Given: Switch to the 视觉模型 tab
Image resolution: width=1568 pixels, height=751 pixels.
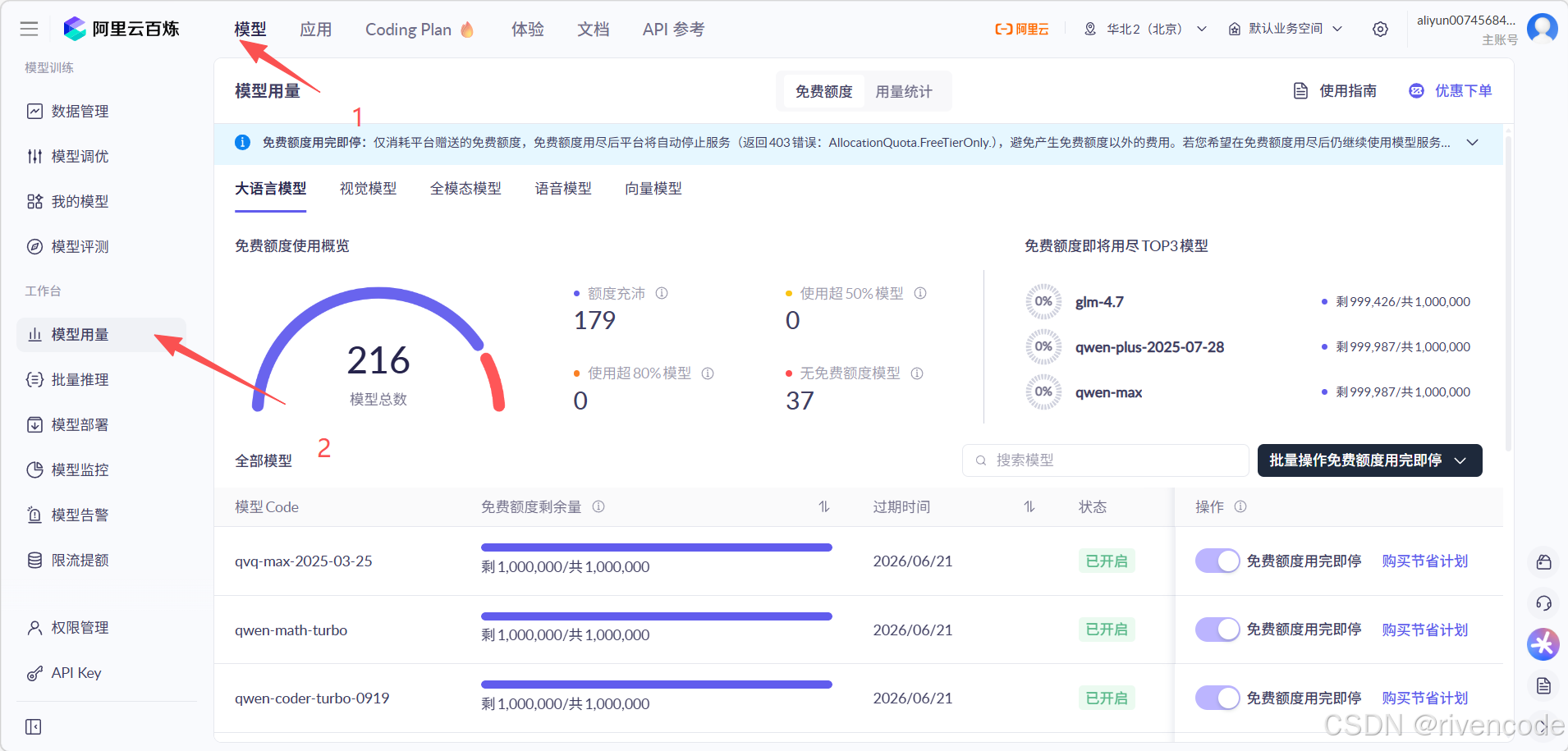Looking at the screenshot, I should click(x=368, y=188).
